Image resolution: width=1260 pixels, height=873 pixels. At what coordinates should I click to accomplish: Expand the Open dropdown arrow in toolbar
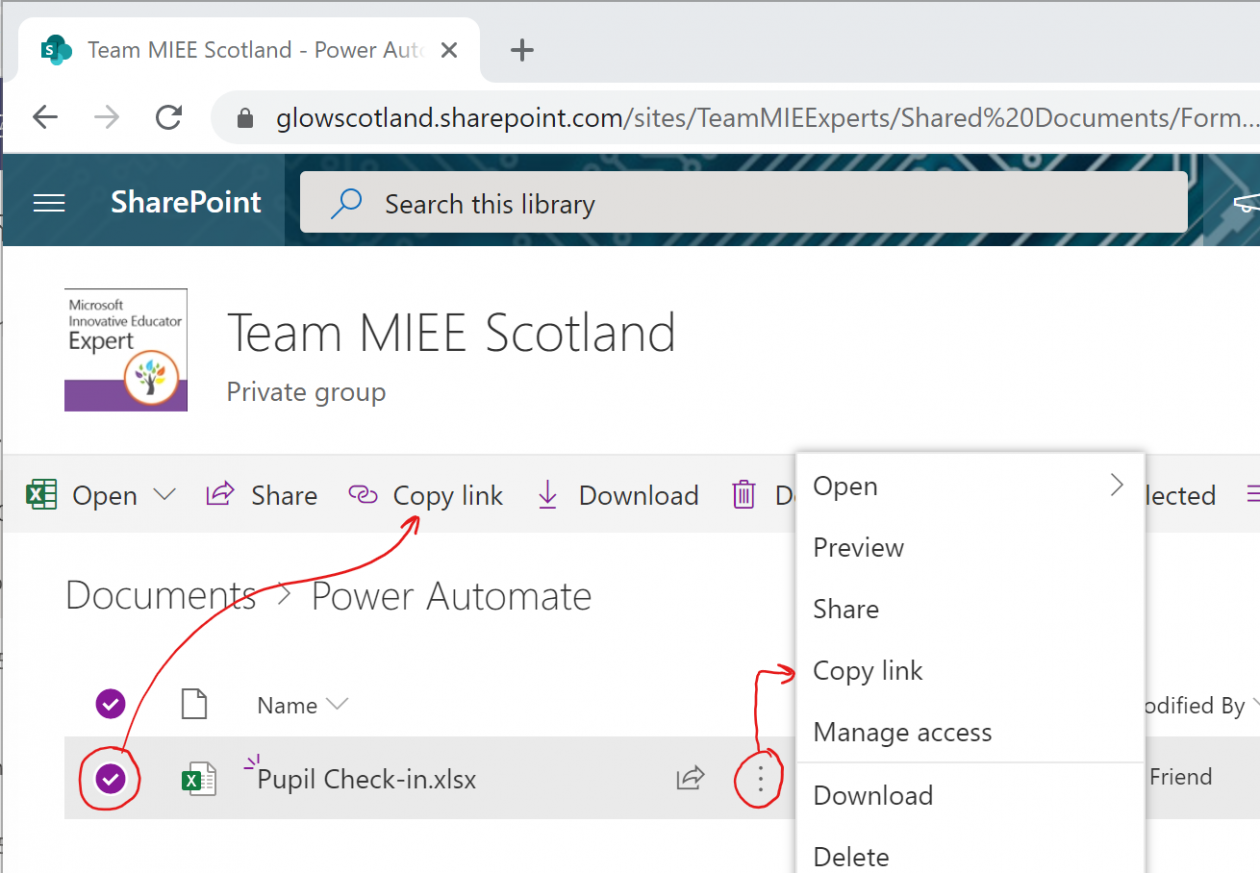click(164, 494)
